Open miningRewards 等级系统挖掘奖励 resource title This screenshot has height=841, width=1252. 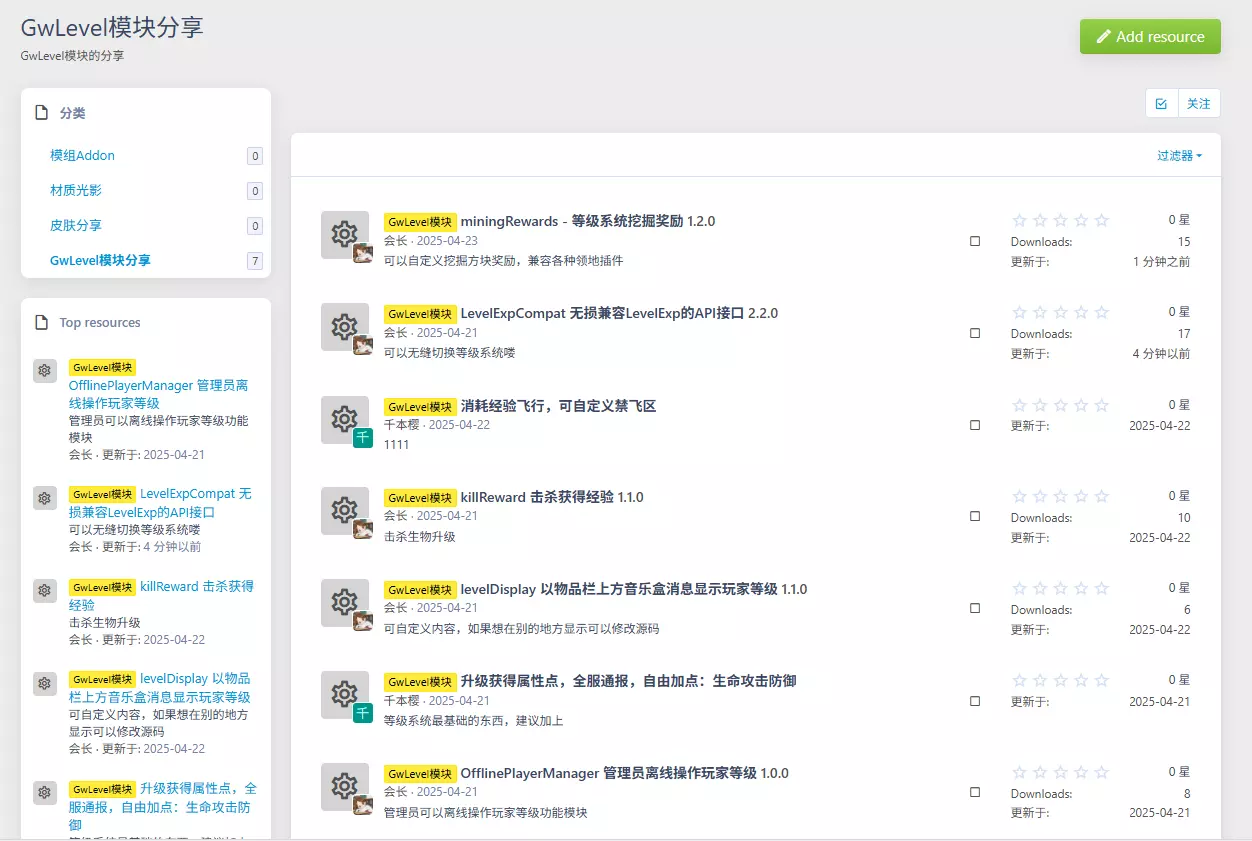pos(588,221)
